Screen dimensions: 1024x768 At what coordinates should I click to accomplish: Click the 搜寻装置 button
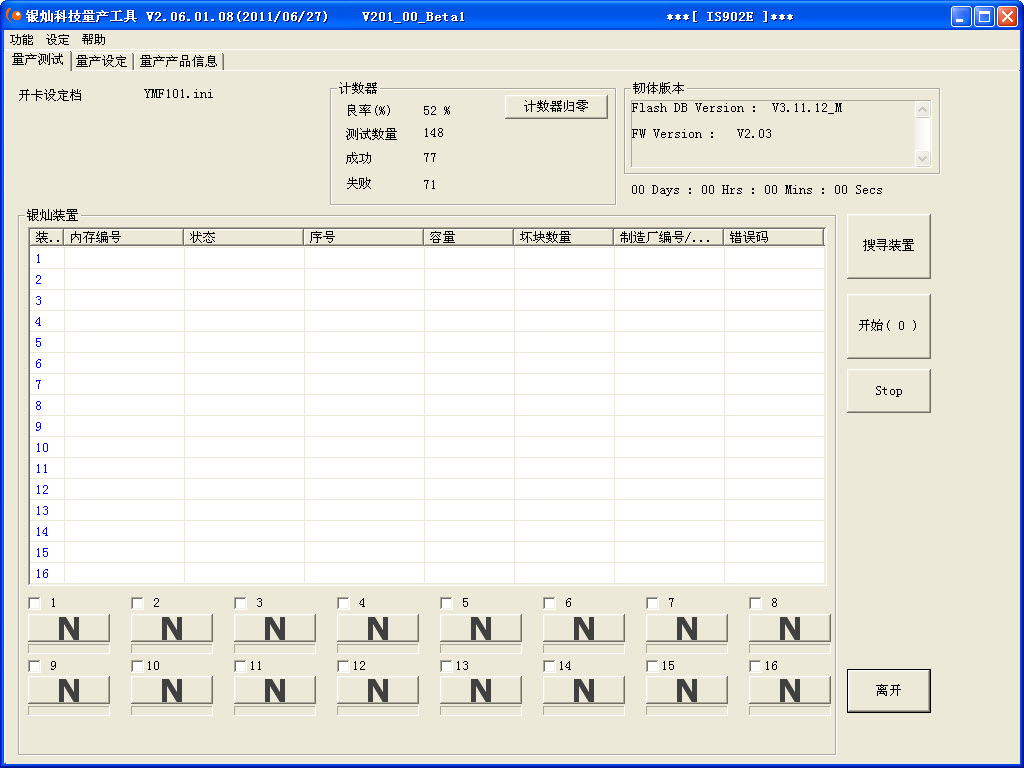(888, 246)
